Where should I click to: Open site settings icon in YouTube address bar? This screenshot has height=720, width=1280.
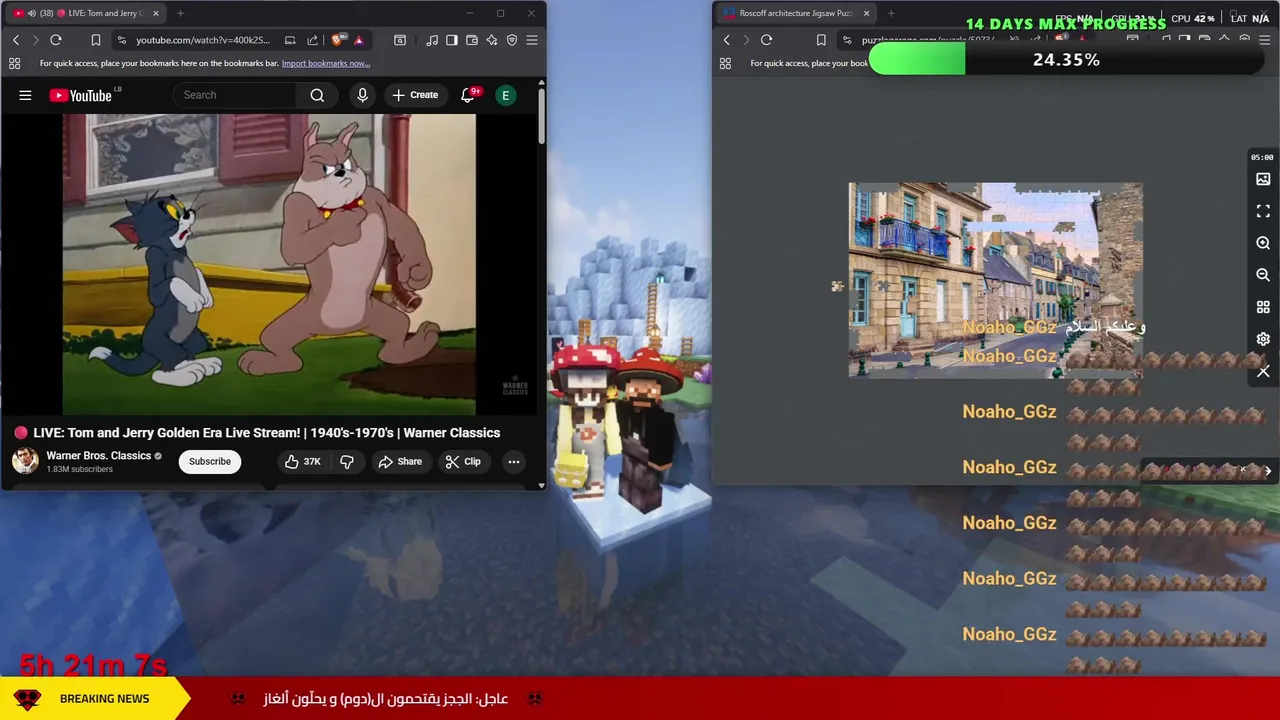pos(122,40)
